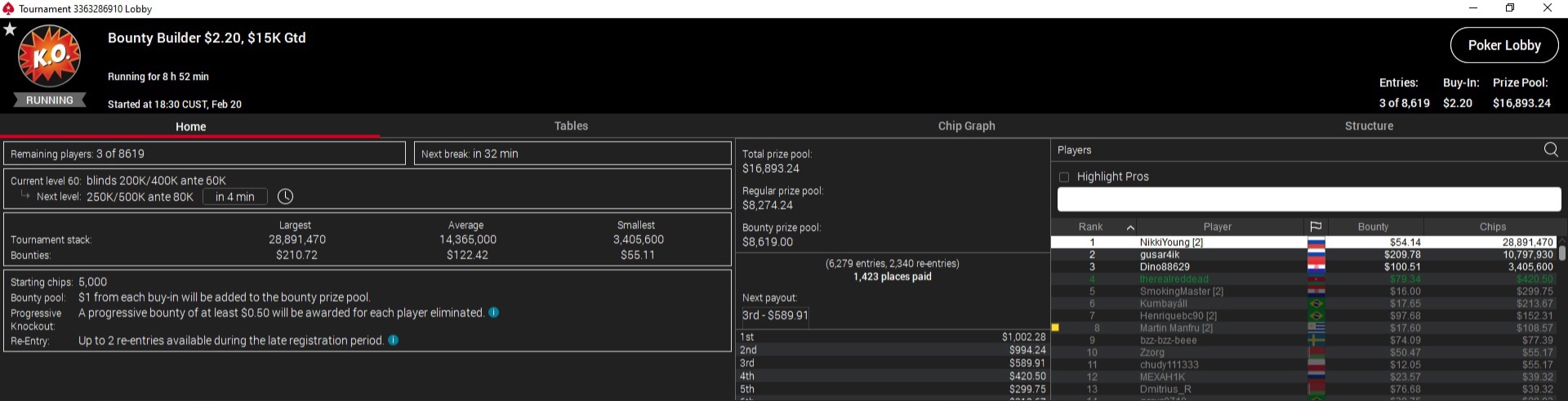Screen dimensions: 1568x401
Task: Sort players by country flag column
Action: (x=1316, y=227)
